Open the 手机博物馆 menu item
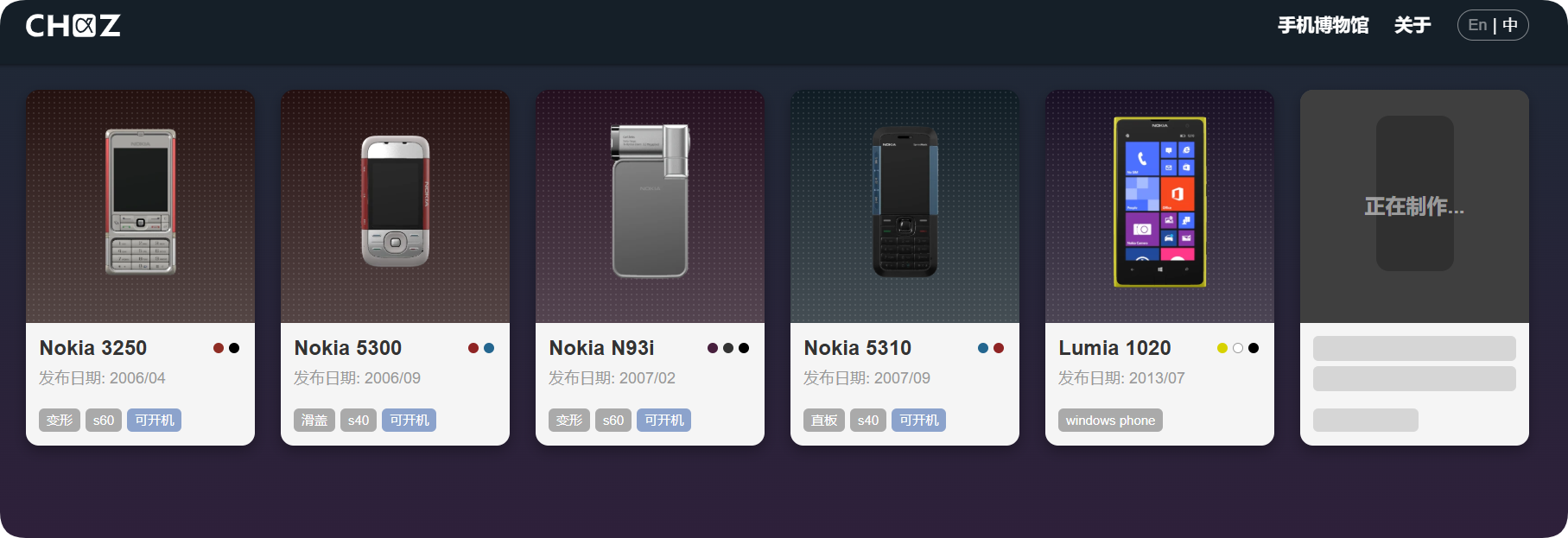The height and width of the screenshot is (538, 1568). (x=1323, y=26)
